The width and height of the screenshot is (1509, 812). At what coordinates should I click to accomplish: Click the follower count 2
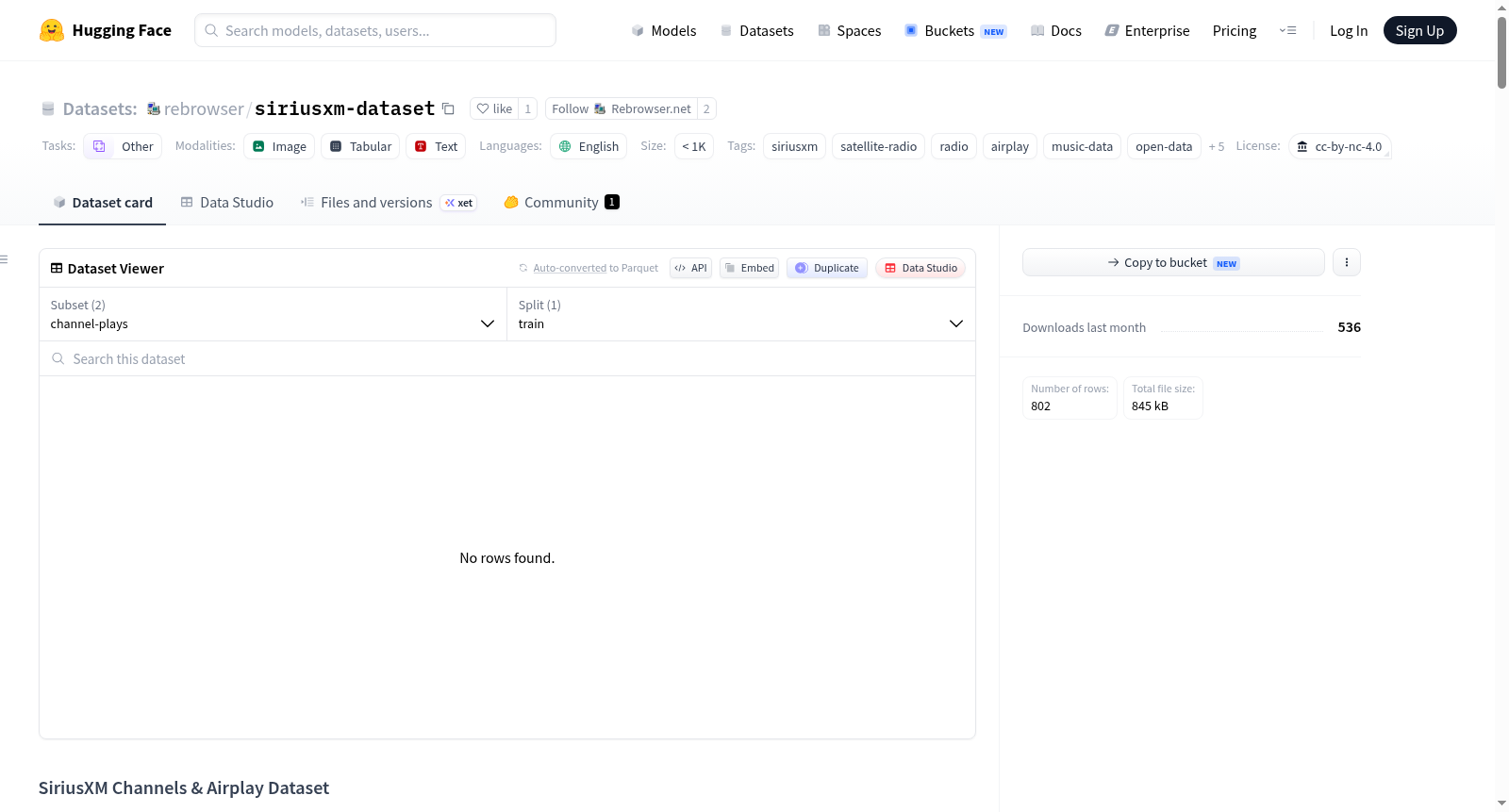706,108
